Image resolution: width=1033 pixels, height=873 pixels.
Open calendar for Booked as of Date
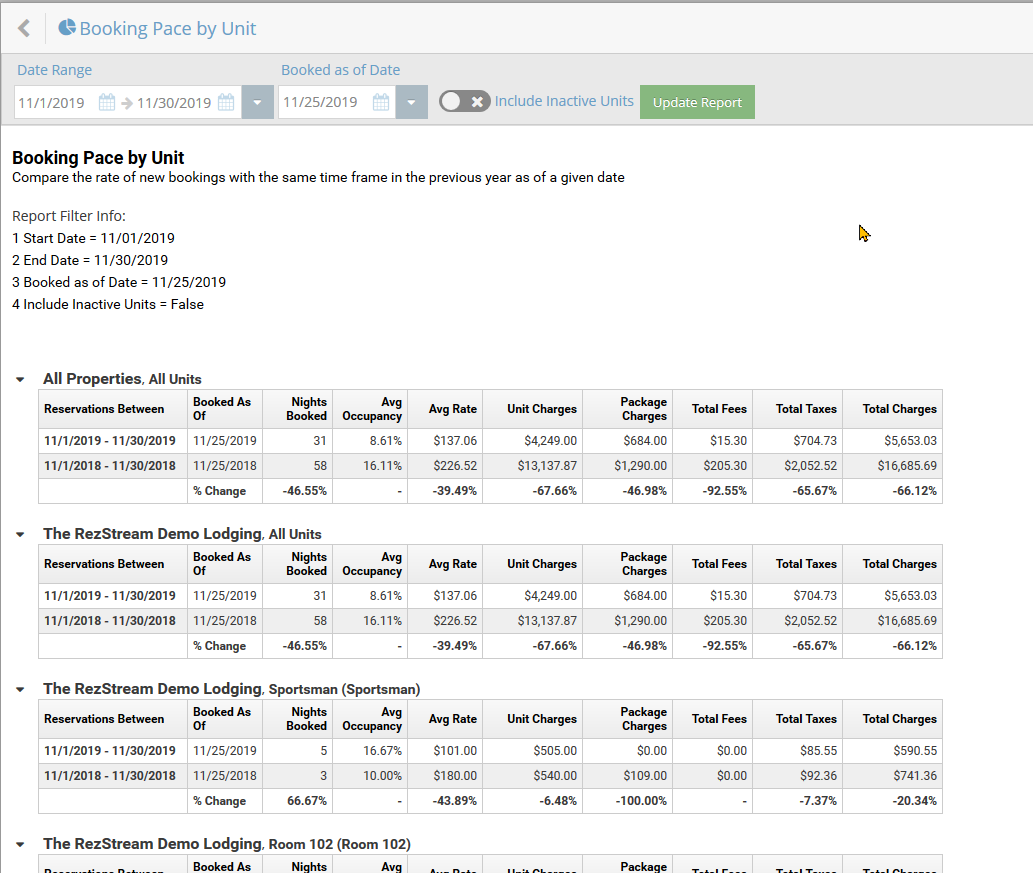[x=381, y=102]
